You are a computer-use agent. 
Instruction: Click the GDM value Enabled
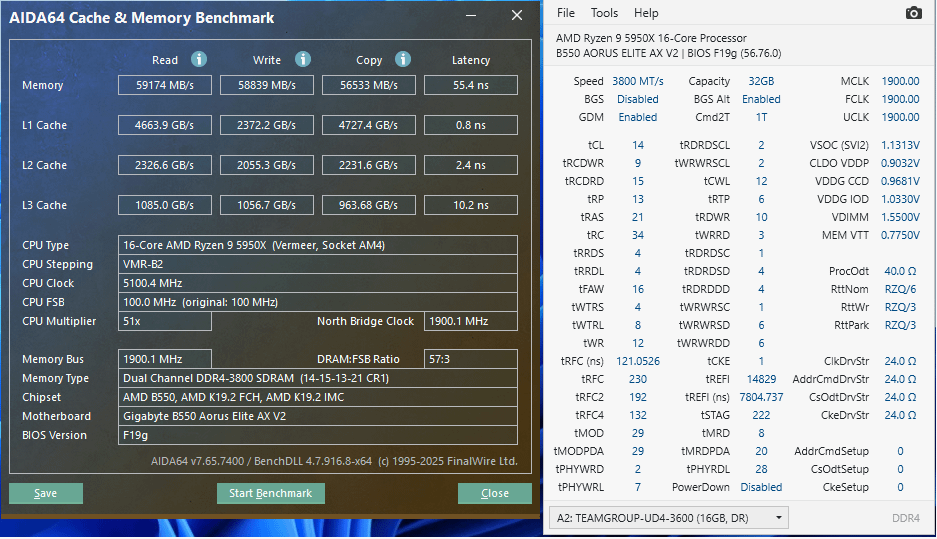click(x=638, y=117)
